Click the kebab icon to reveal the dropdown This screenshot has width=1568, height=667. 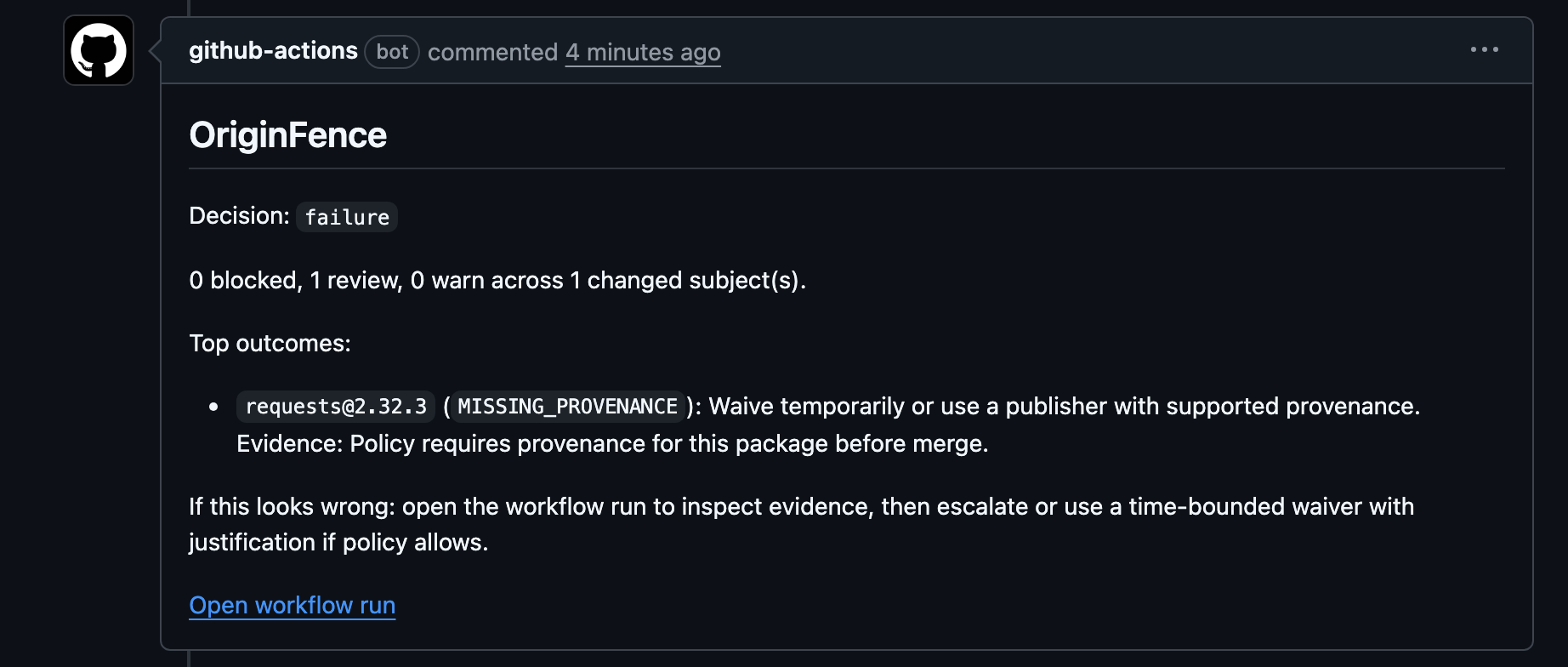(x=1484, y=49)
